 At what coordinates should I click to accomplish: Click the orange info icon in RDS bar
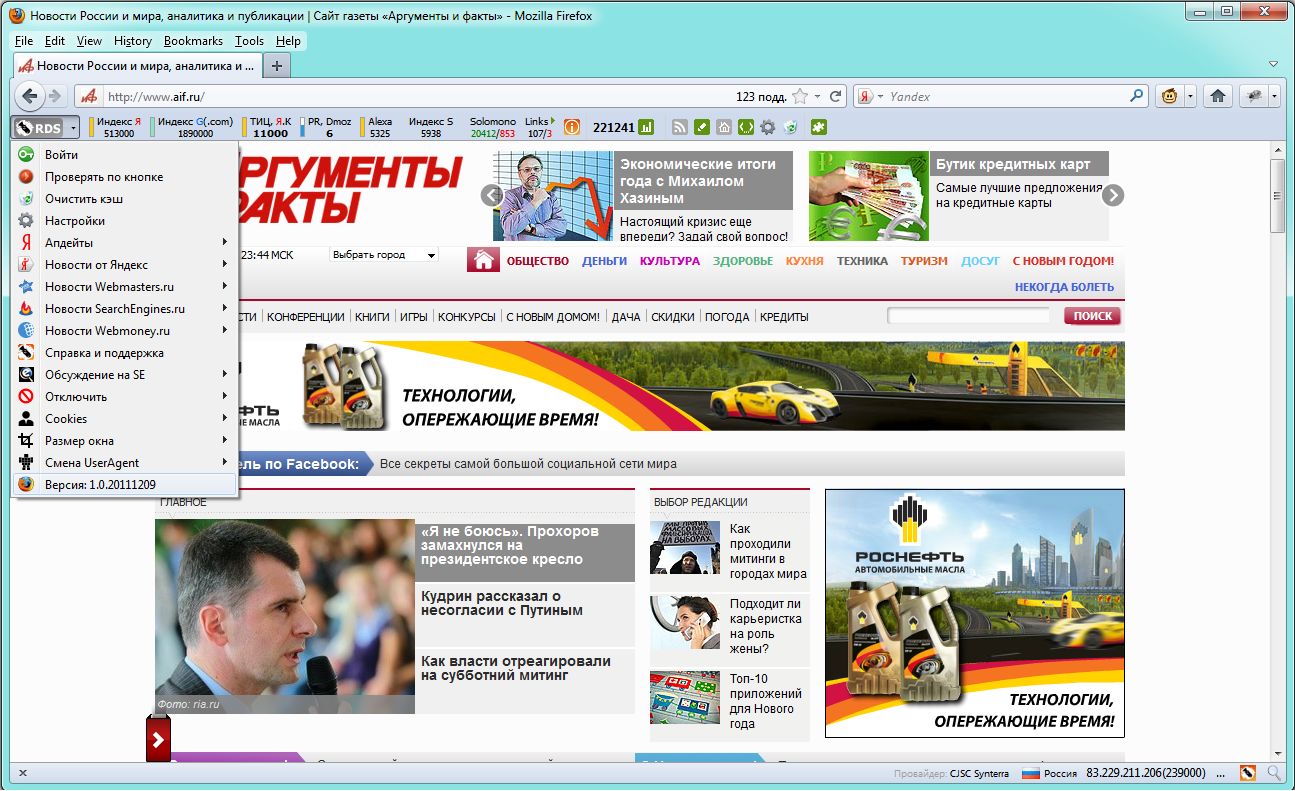point(572,127)
